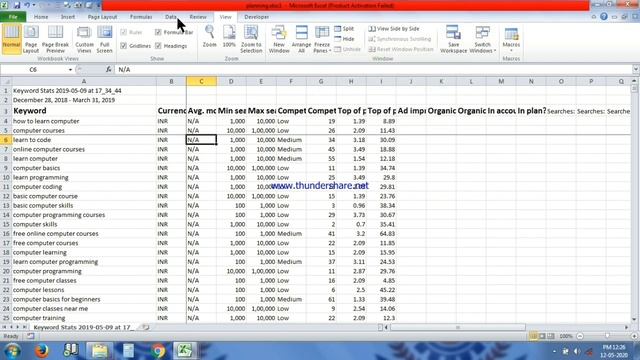The width and height of the screenshot is (640, 360).
Task: Select cell 'how to learn computer'
Action: coord(84,121)
